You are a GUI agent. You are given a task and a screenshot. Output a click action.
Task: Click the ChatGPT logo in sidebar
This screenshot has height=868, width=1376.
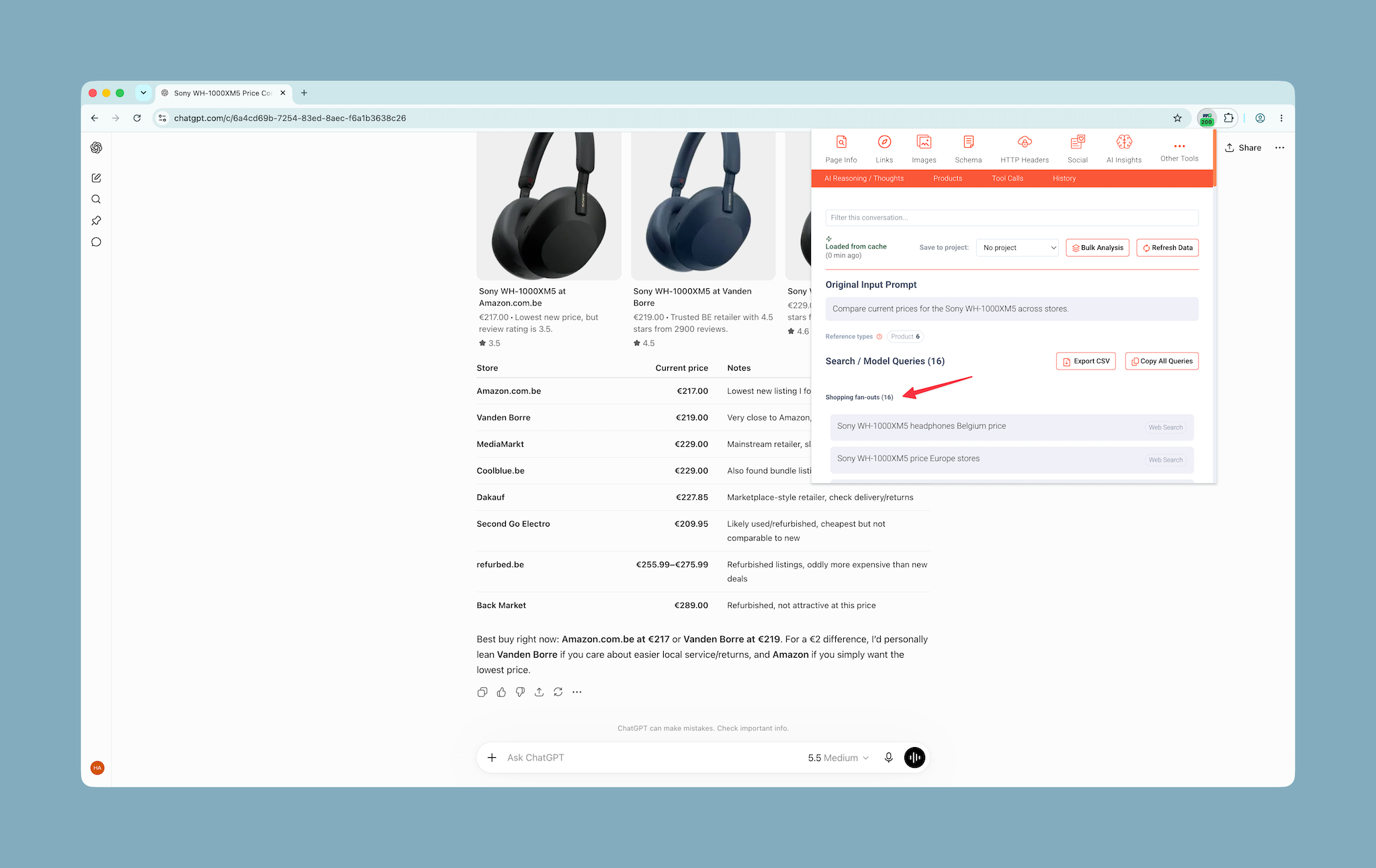point(96,148)
